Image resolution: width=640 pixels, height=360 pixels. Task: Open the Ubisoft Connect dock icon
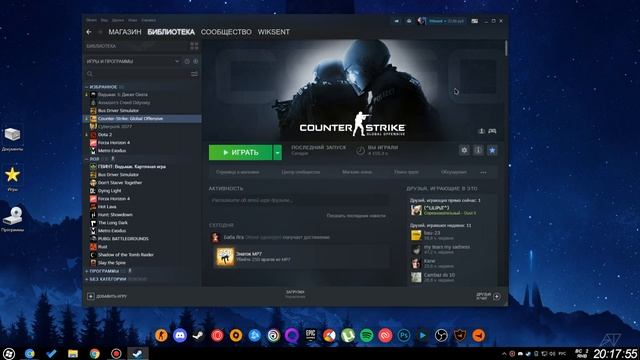[x=273, y=336]
